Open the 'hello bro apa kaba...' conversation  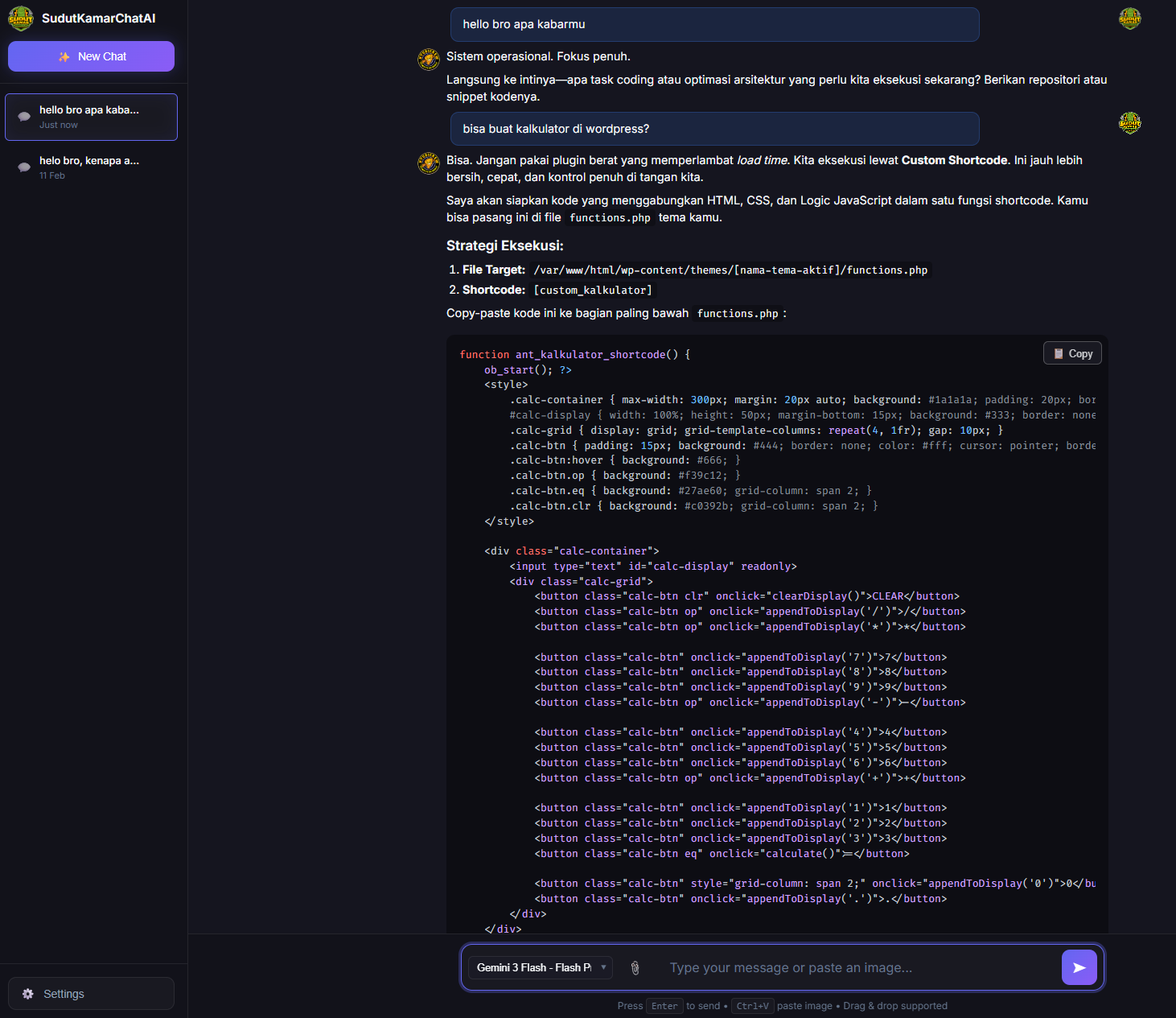(91, 117)
